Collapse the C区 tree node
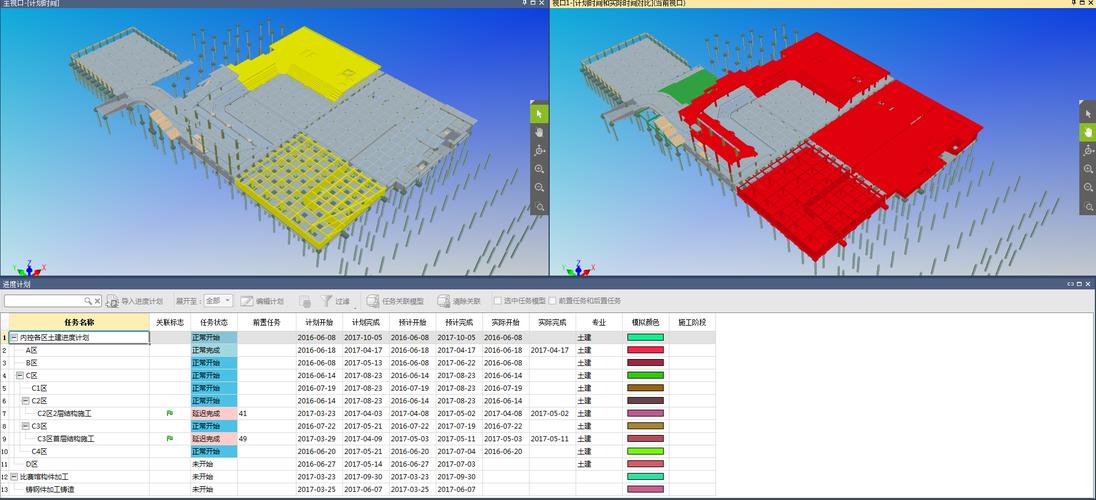This screenshot has height=500, width=1096. point(20,376)
